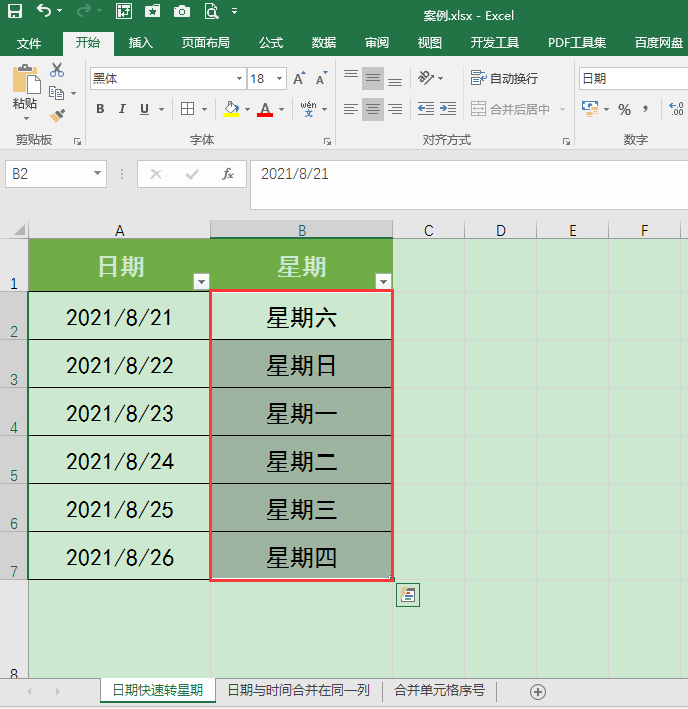Open the font group dialog launcher

point(327,142)
